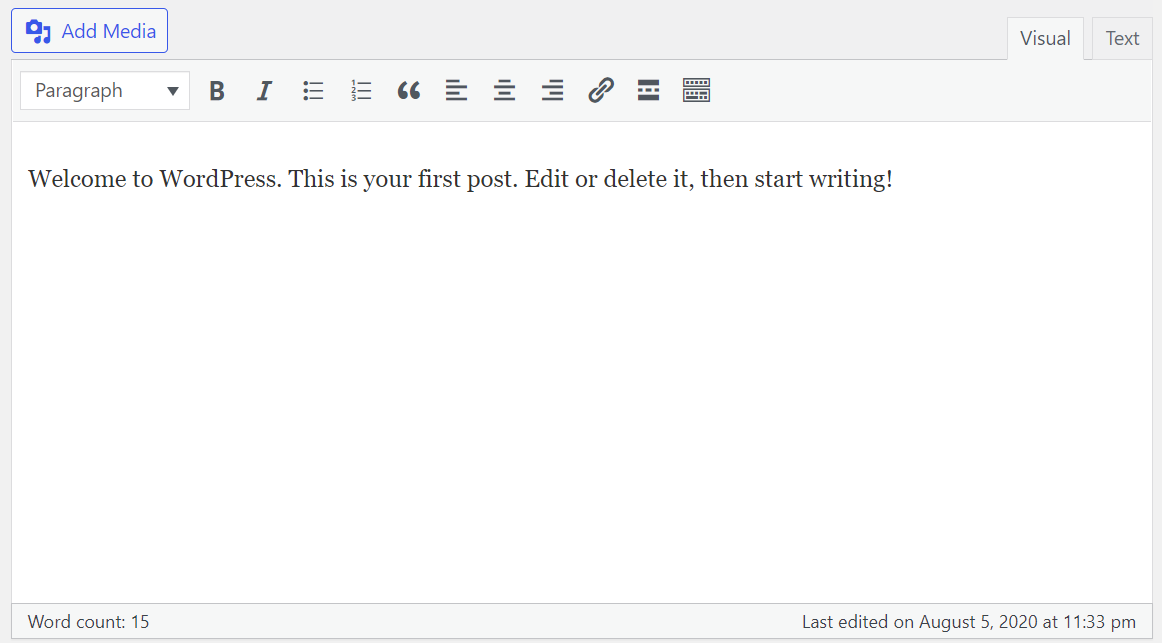Switch to the Visual editor tab
1162x643 pixels.
1045,39
